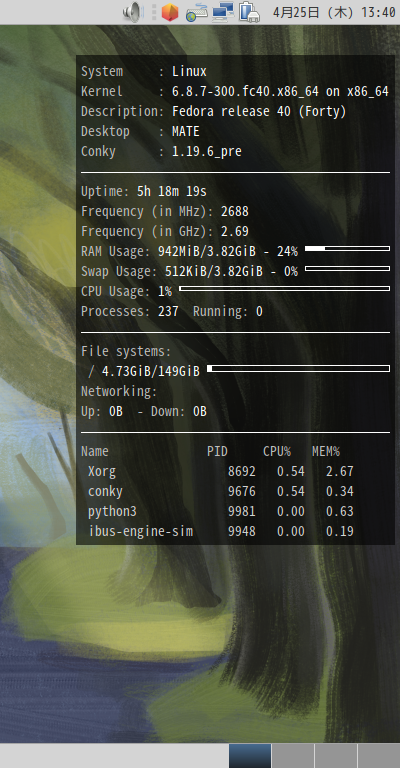Viewport: 400px width, 768px height.
Task: Click the PID column header
Action: [217, 452]
